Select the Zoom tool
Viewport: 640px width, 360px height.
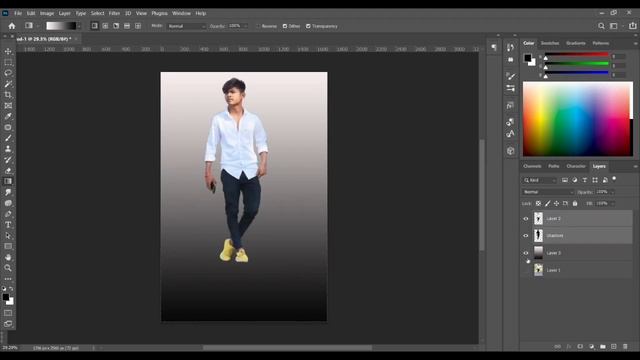(x=8, y=268)
